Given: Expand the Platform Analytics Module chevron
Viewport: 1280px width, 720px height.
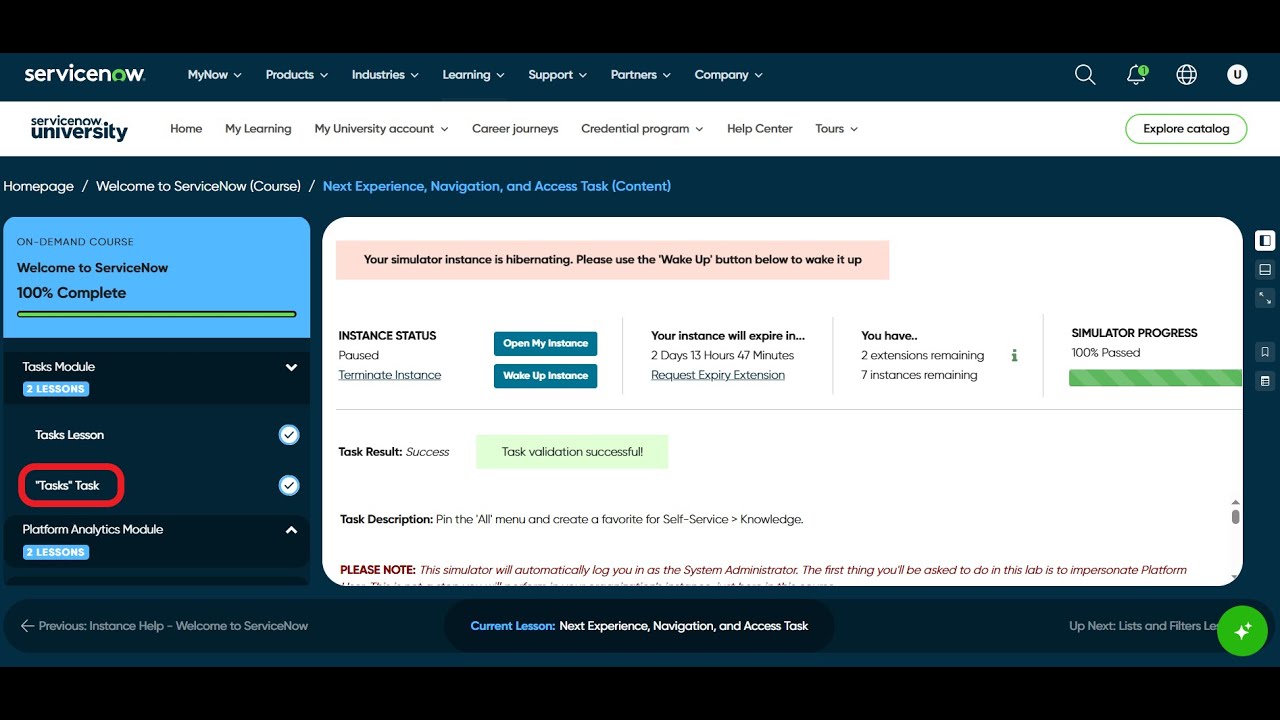Looking at the screenshot, I should point(291,530).
